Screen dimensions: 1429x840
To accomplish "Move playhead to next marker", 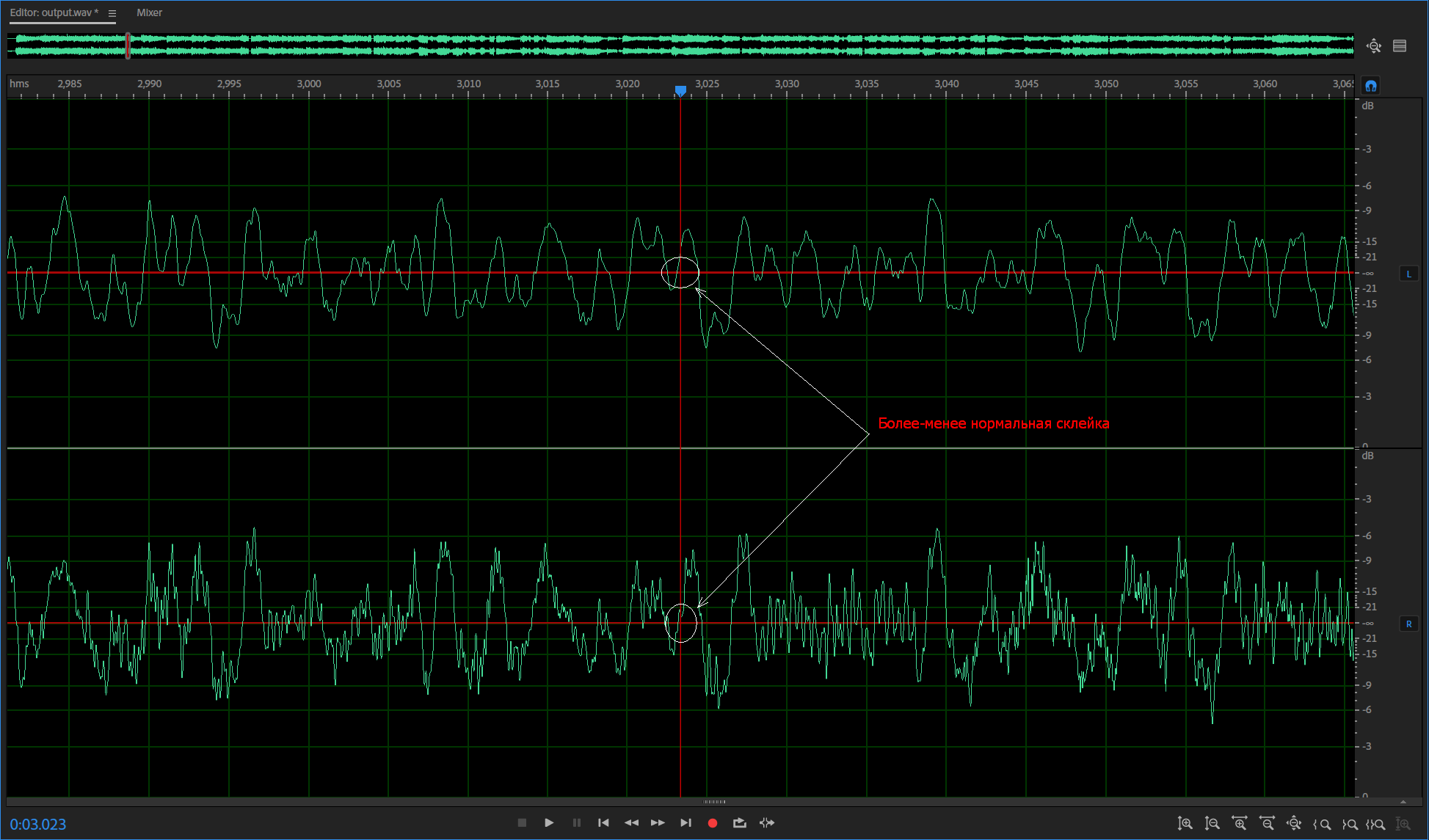I will coord(686,822).
